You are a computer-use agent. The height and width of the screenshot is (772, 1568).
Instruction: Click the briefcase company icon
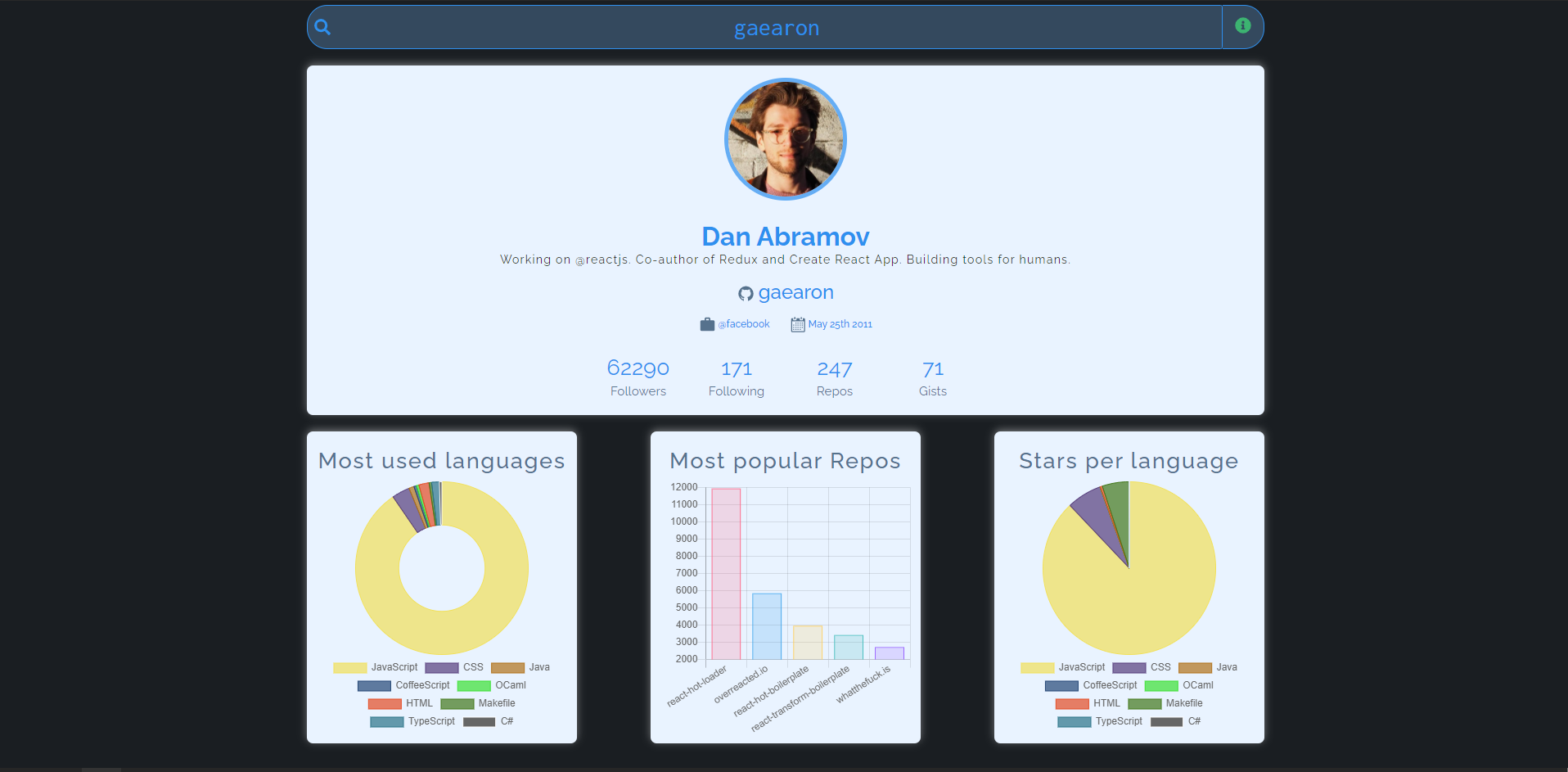(x=707, y=324)
